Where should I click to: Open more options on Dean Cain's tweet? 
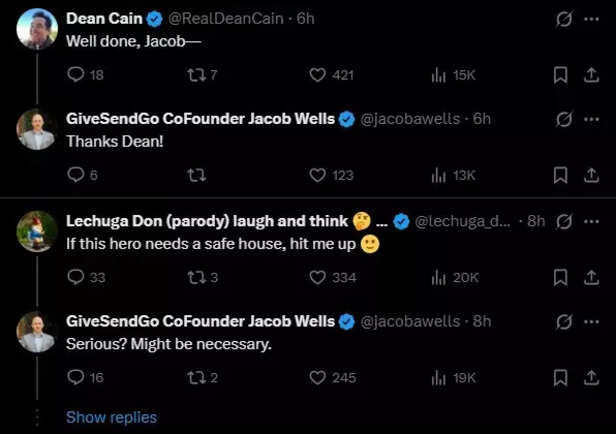[591, 18]
